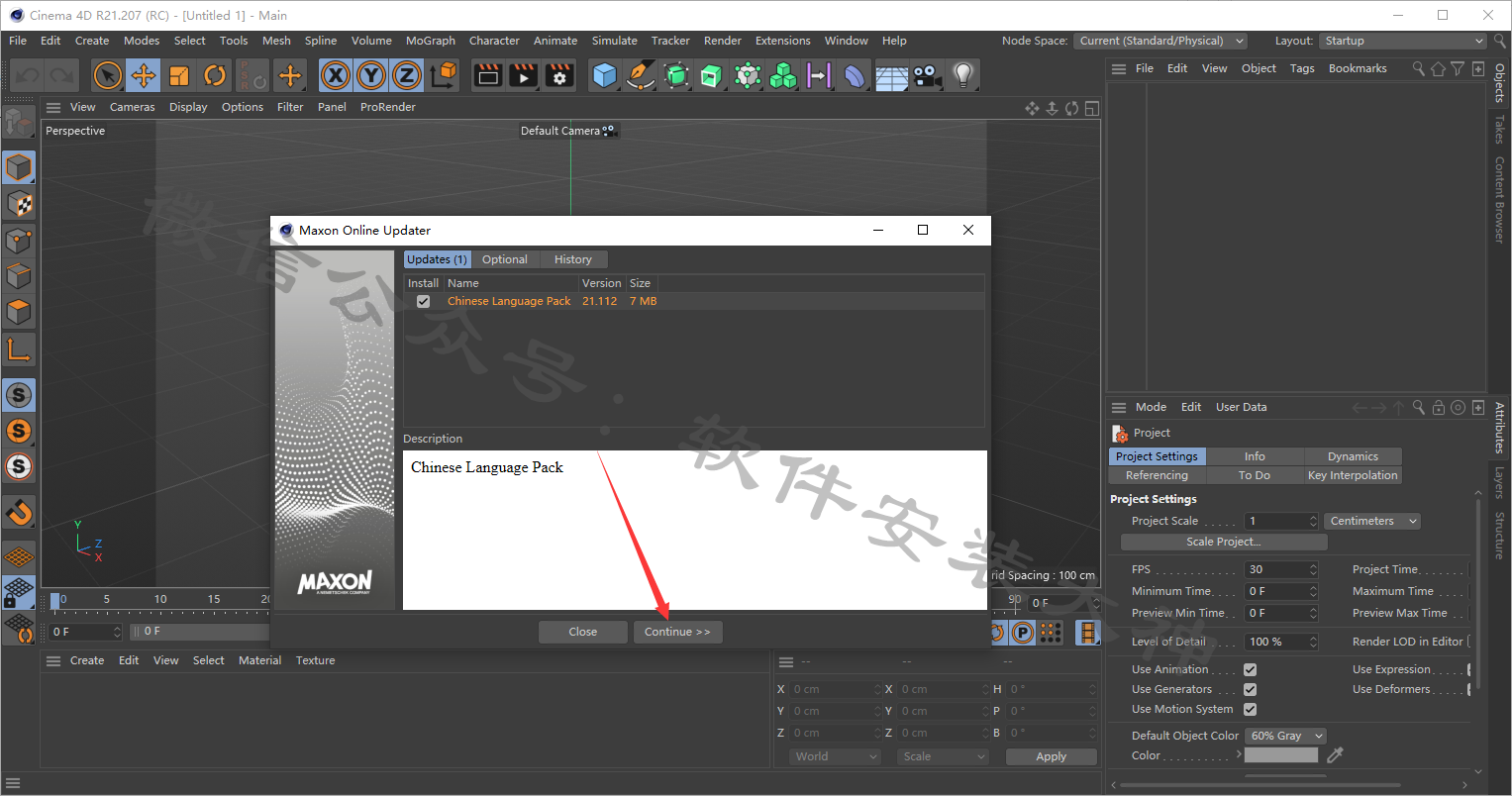Switch to the Optional tab in updater
The width and height of the screenshot is (1512, 796).
(x=505, y=259)
